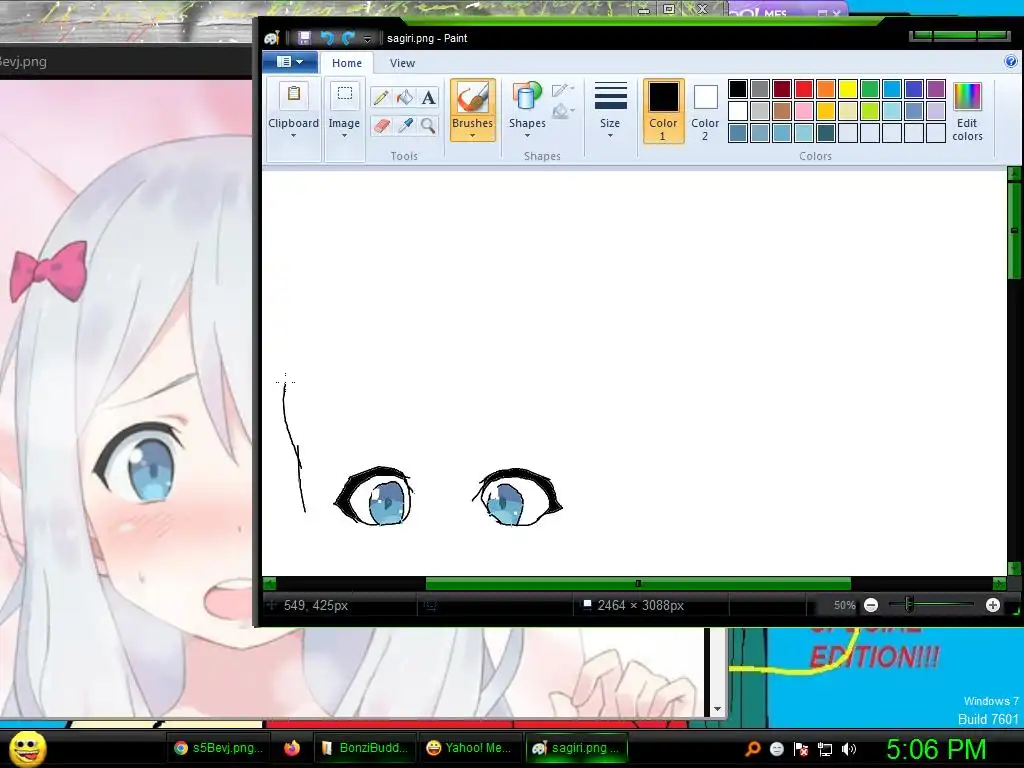Click the Image select icon
The height and width of the screenshot is (768, 1024).
pos(344,95)
